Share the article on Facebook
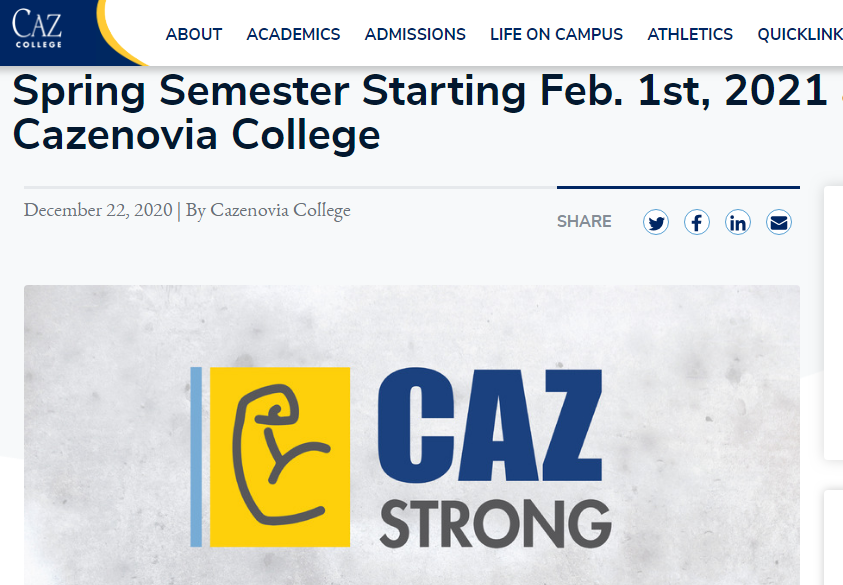843x585 pixels. click(697, 222)
